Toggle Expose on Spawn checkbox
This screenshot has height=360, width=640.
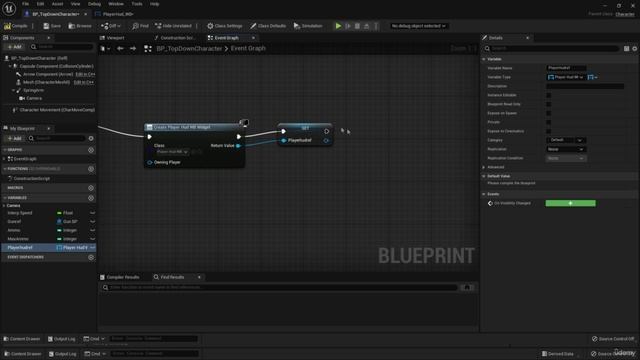549,113
